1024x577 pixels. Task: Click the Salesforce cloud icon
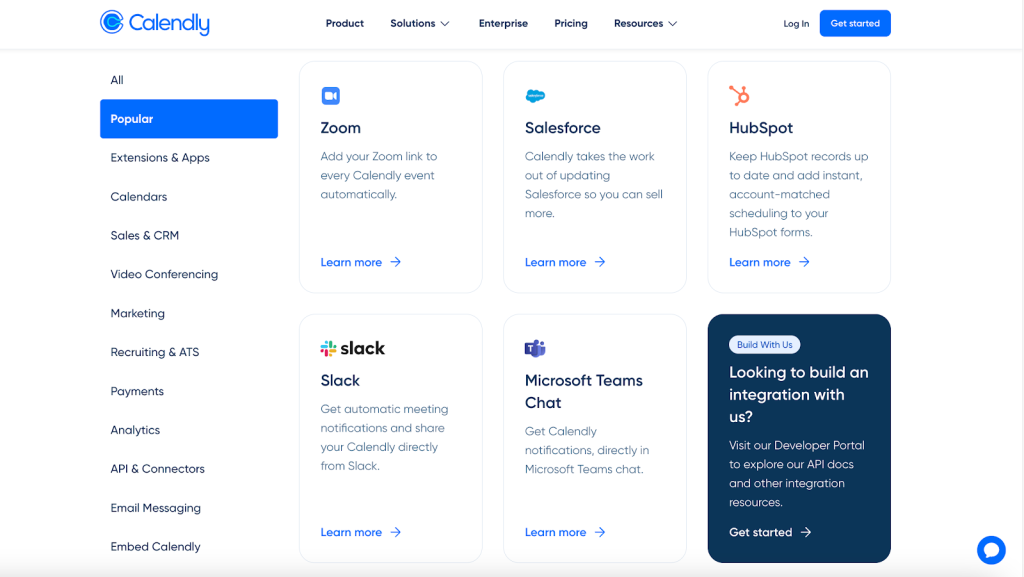coord(535,96)
